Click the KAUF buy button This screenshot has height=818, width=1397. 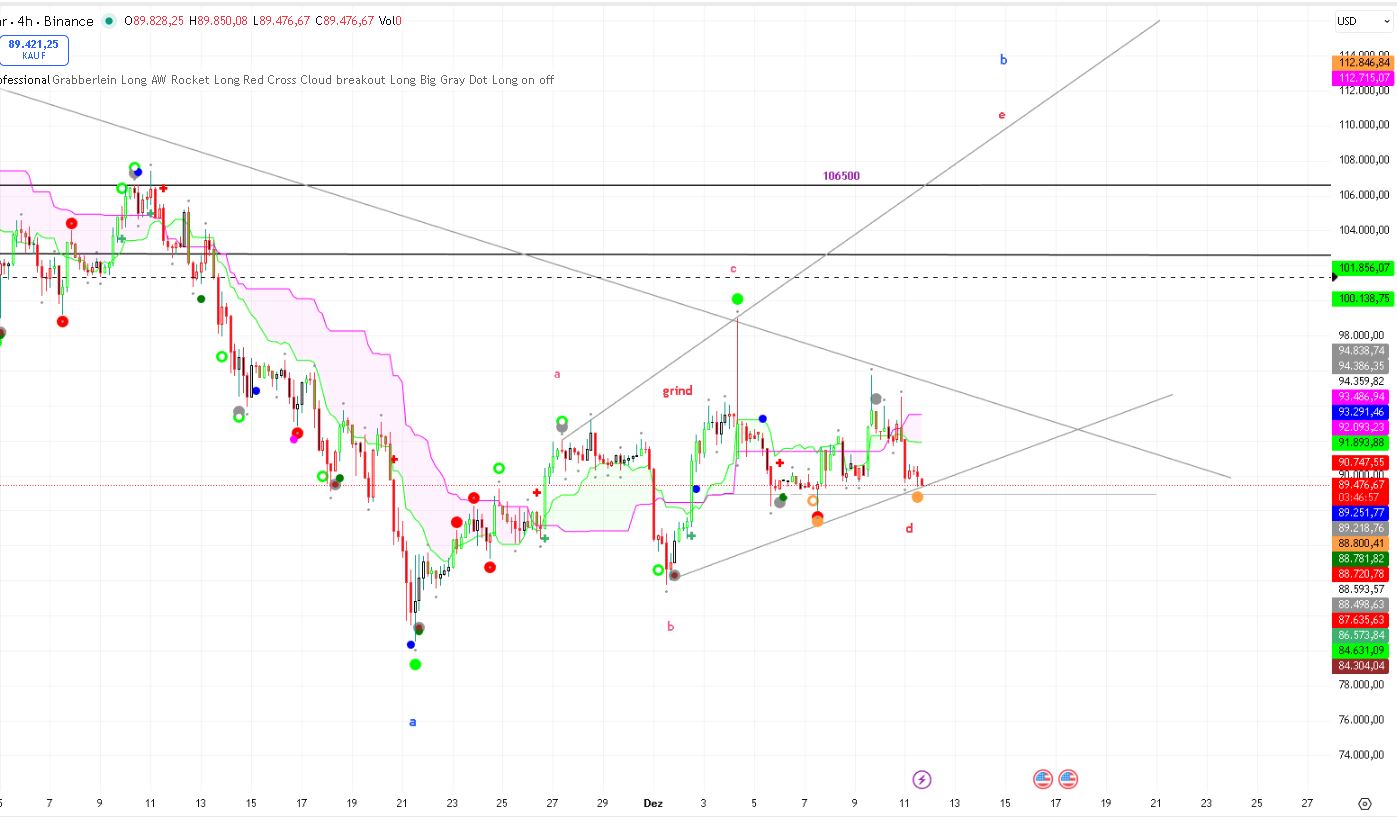tap(33, 49)
